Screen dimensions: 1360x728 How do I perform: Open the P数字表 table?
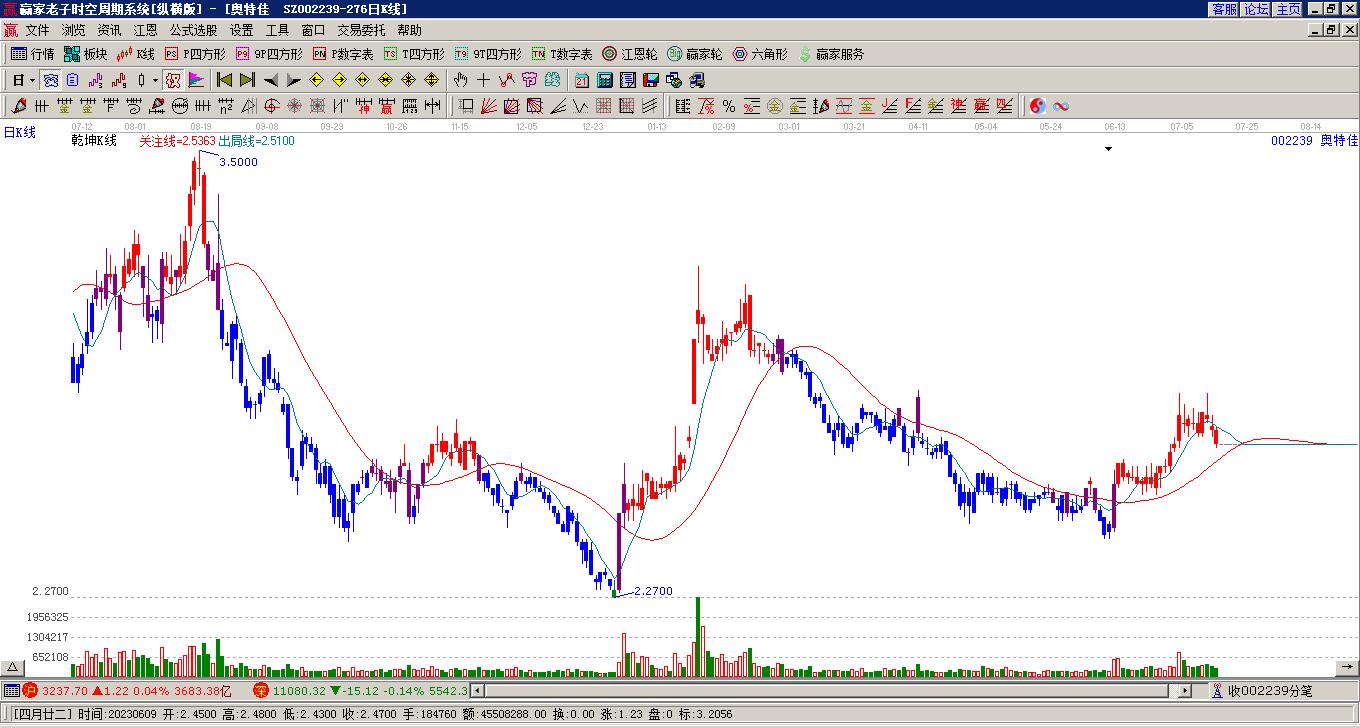[x=343, y=54]
